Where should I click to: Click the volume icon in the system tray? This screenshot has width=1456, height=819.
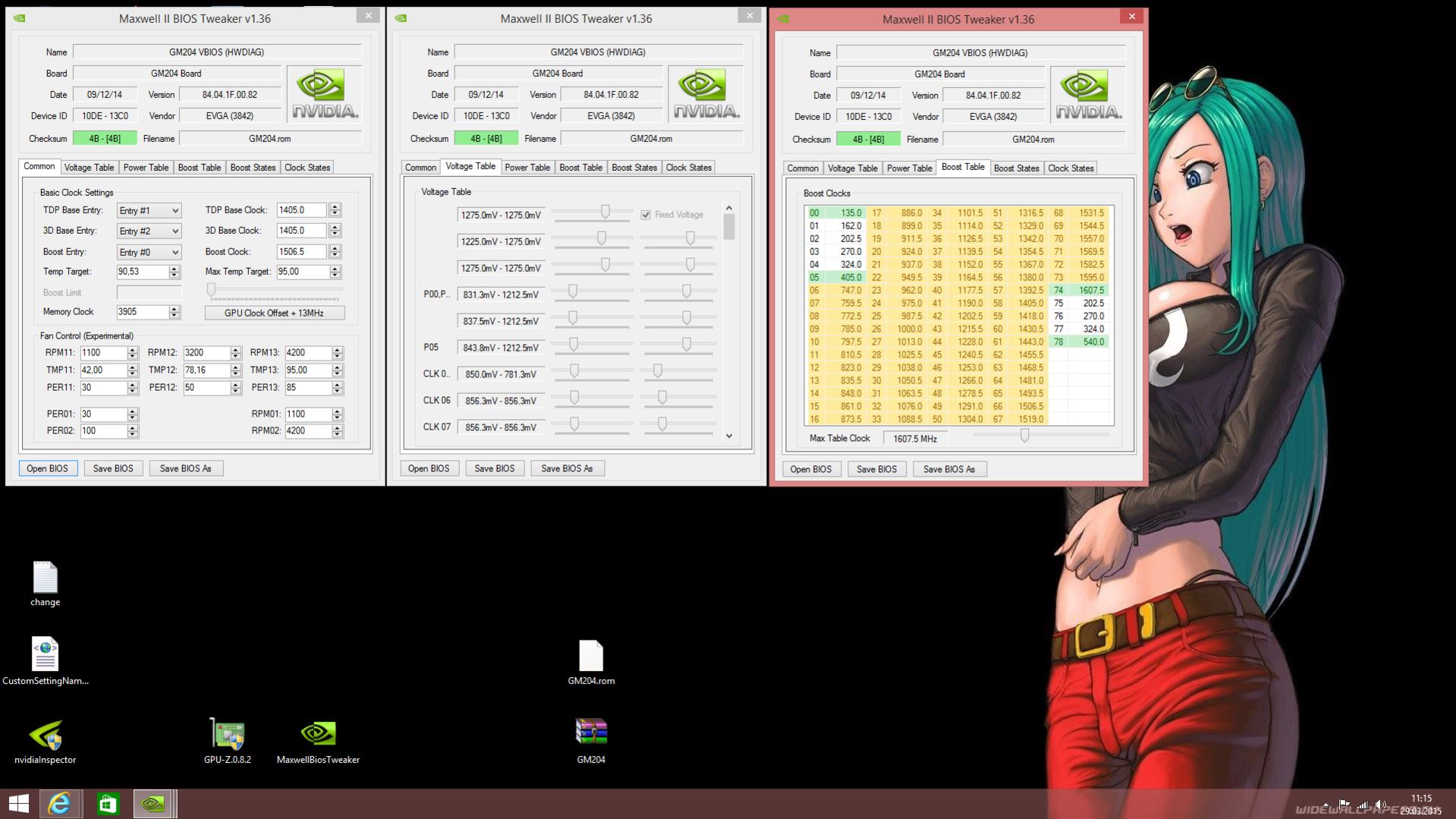coord(1380,805)
